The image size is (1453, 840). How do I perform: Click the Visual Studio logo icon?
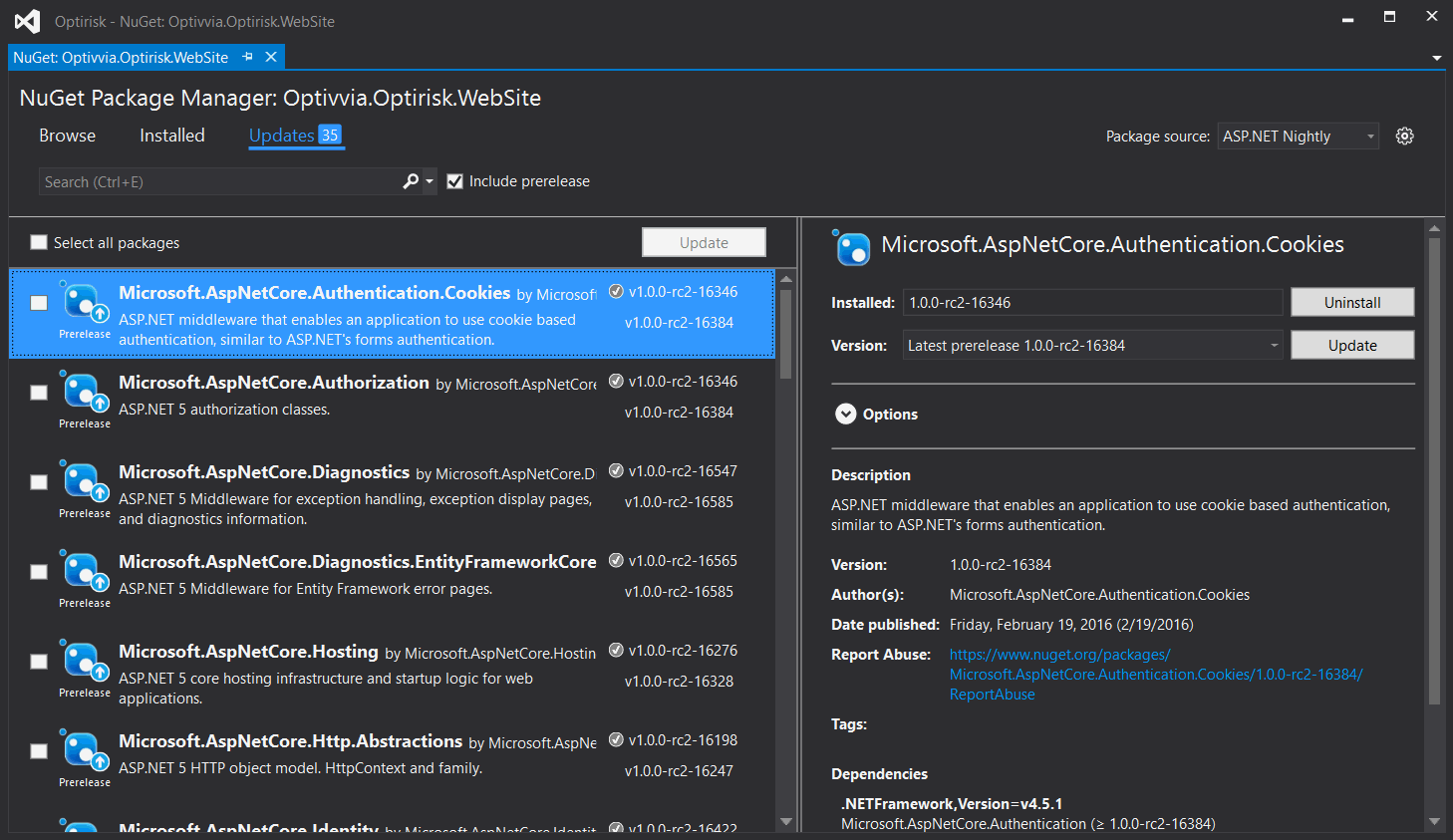pyautogui.click(x=28, y=21)
